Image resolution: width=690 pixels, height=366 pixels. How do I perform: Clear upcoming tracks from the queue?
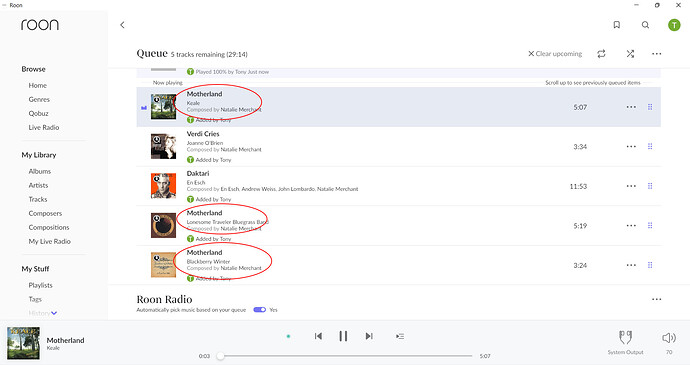pyautogui.click(x=555, y=54)
